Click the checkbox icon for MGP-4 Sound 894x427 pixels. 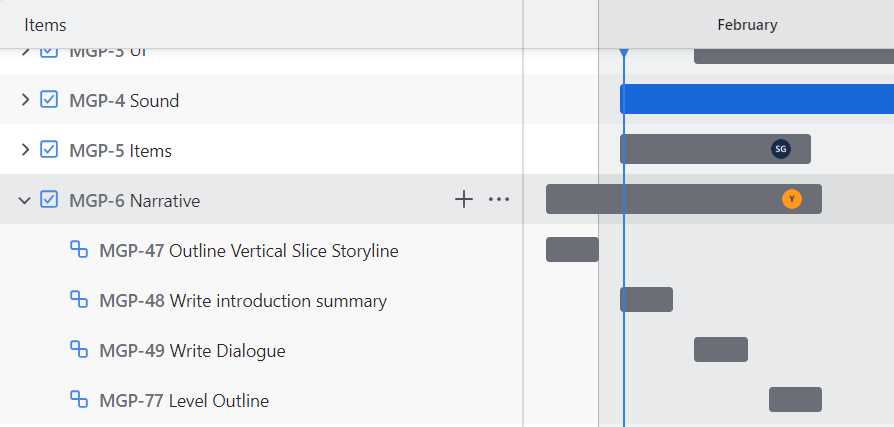pos(49,100)
